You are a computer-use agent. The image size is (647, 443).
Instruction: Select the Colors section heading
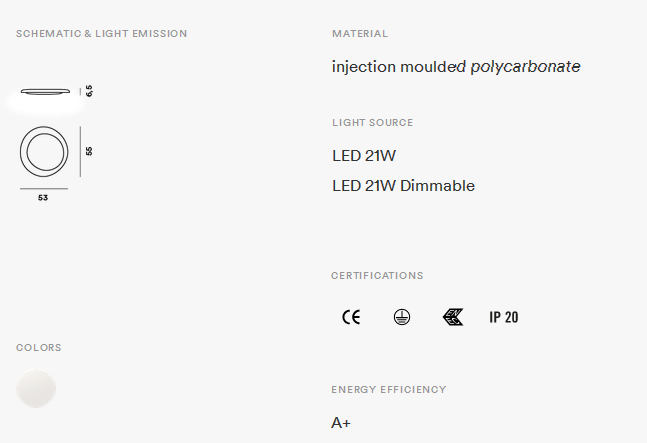(38, 348)
